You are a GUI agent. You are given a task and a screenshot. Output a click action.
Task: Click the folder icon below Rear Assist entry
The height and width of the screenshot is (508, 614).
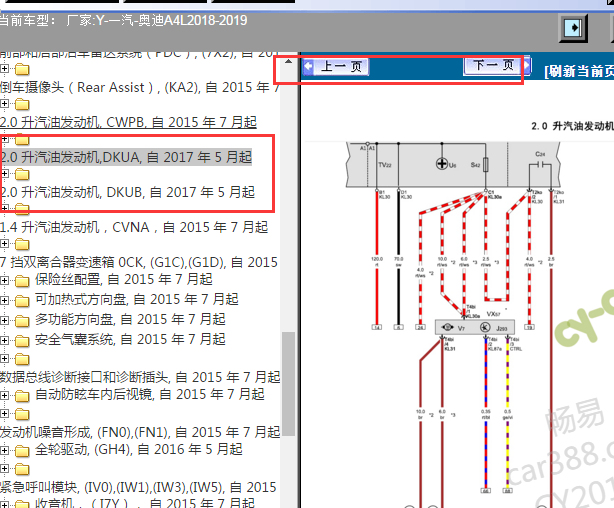(22, 104)
